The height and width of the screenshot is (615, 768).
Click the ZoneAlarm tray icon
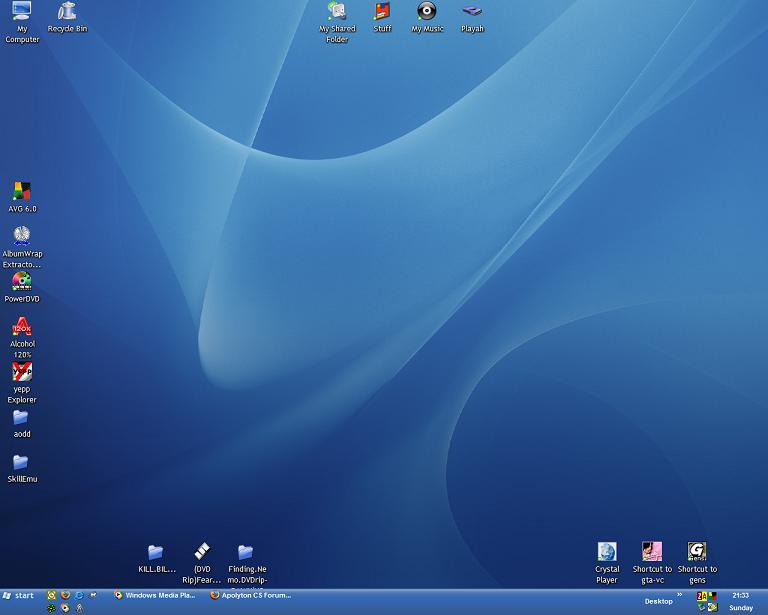tap(702, 596)
